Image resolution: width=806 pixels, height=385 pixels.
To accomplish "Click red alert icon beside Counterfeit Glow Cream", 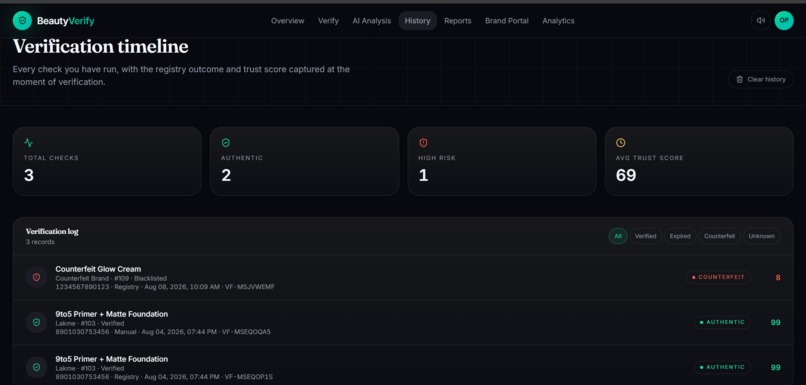I will pyautogui.click(x=36, y=278).
